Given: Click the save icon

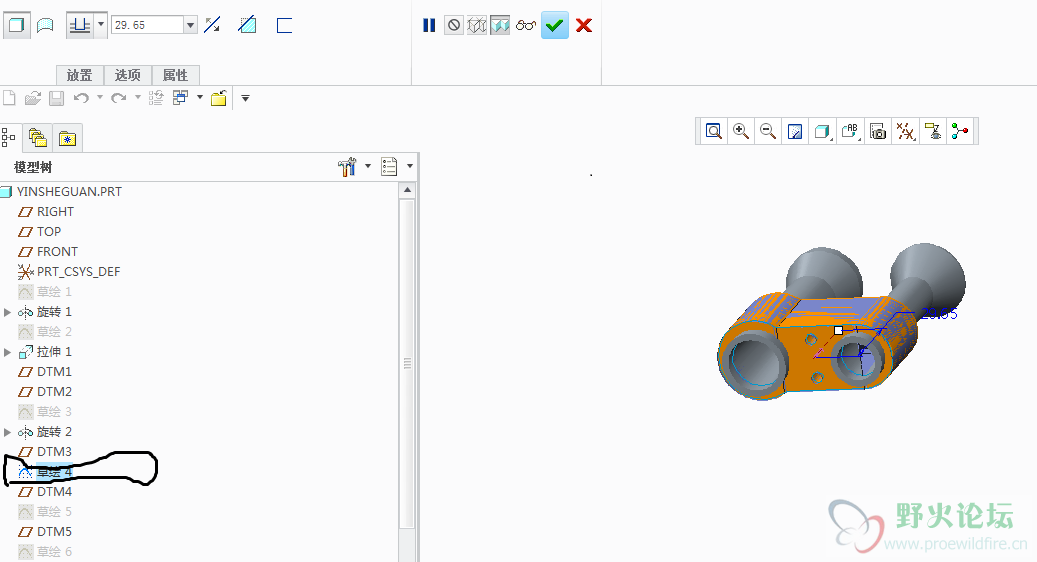Looking at the screenshot, I should coord(57,99).
